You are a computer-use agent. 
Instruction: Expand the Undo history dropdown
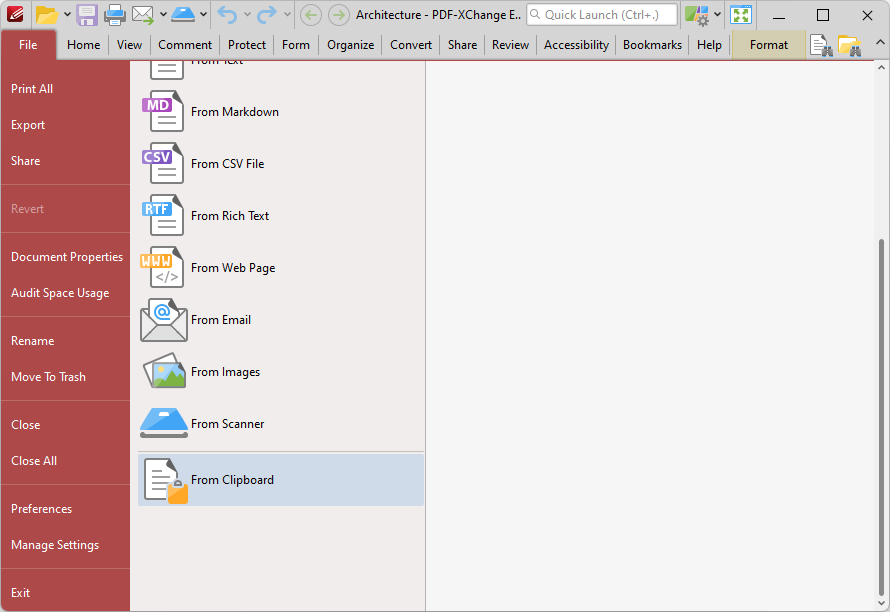point(247,15)
